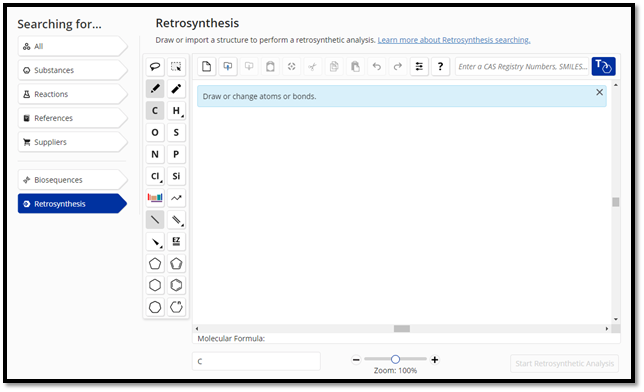The width and height of the screenshot is (644, 392).
Task: Switch search type to Substances
Action: pyautogui.click(x=73, y=70)
